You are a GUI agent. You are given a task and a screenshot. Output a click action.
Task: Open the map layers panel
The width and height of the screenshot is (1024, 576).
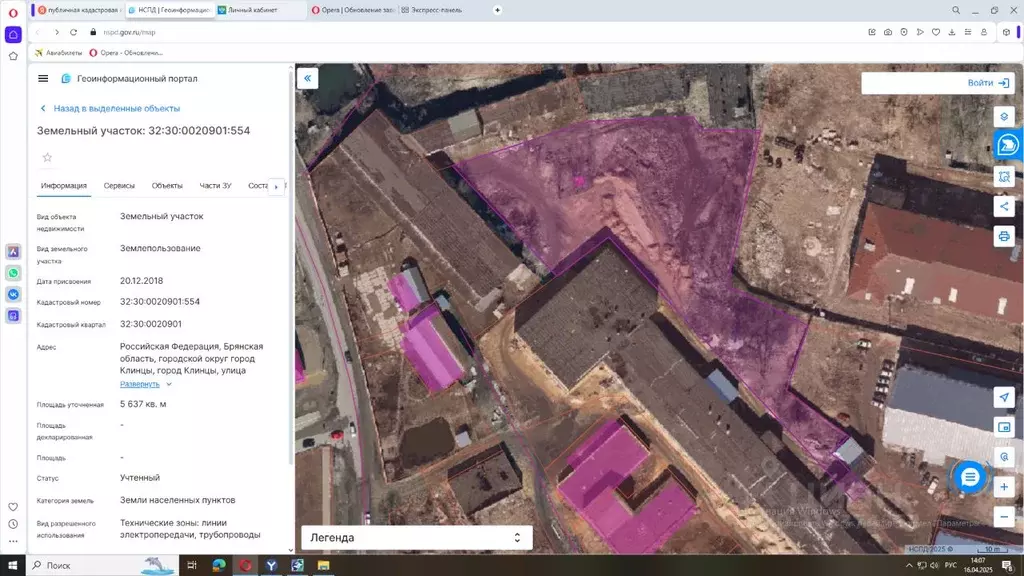(1004, 116)
